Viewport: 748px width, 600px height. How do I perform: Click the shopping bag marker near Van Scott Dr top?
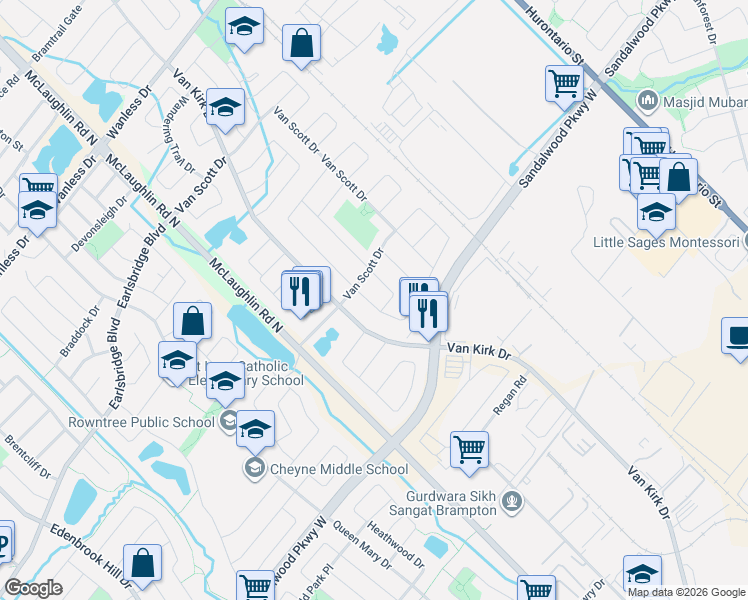[301, 44]
